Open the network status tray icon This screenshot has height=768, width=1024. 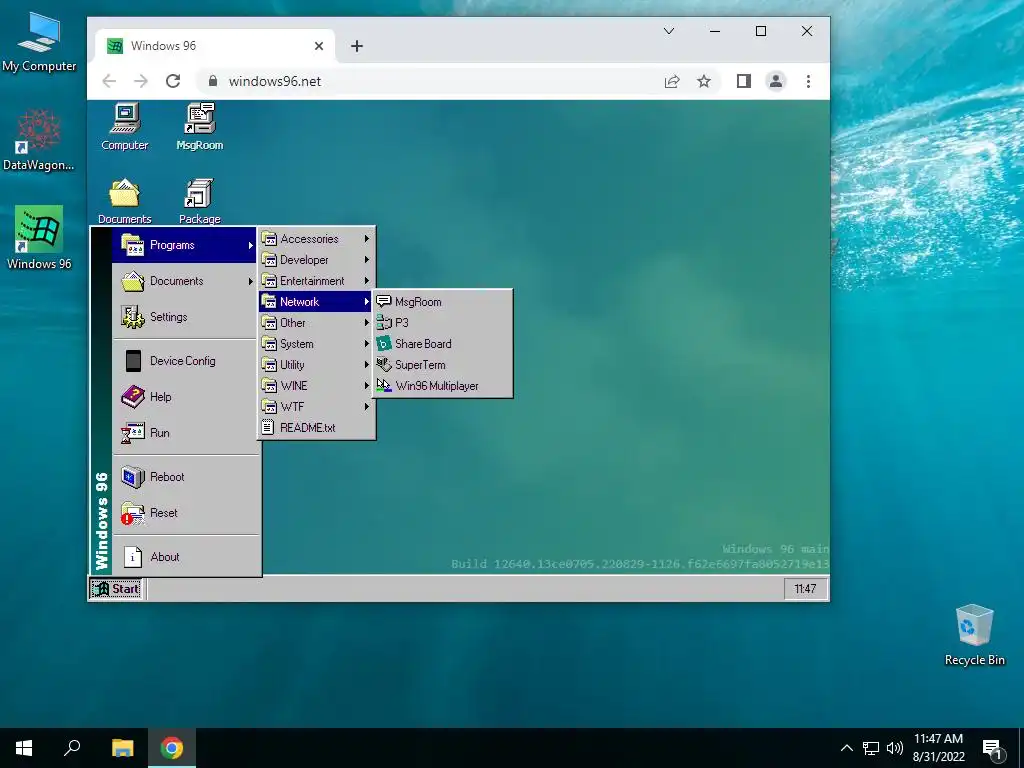pyautogui.click(x=871, y=748)
